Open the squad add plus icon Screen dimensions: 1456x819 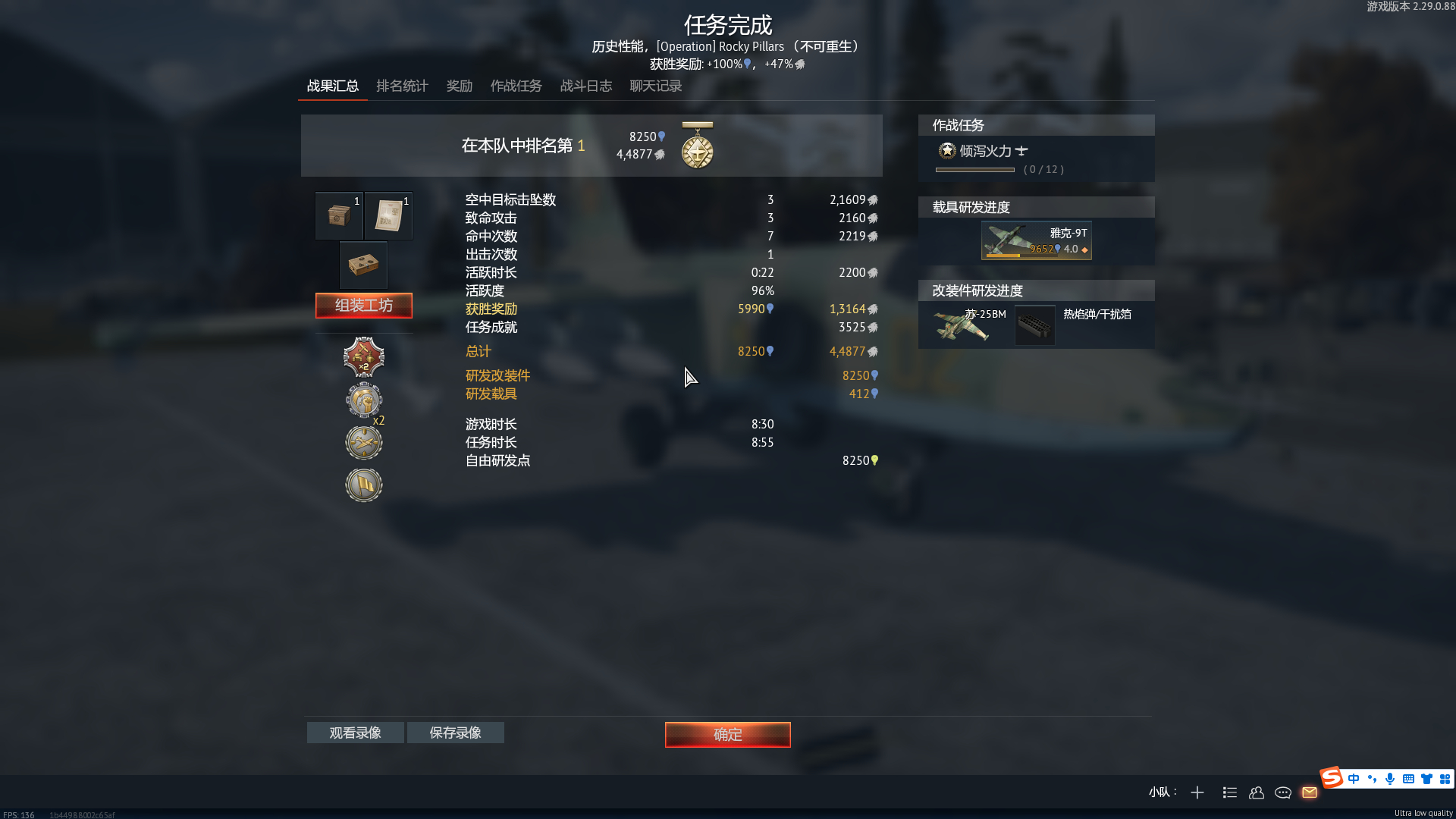pos(1197,792)
